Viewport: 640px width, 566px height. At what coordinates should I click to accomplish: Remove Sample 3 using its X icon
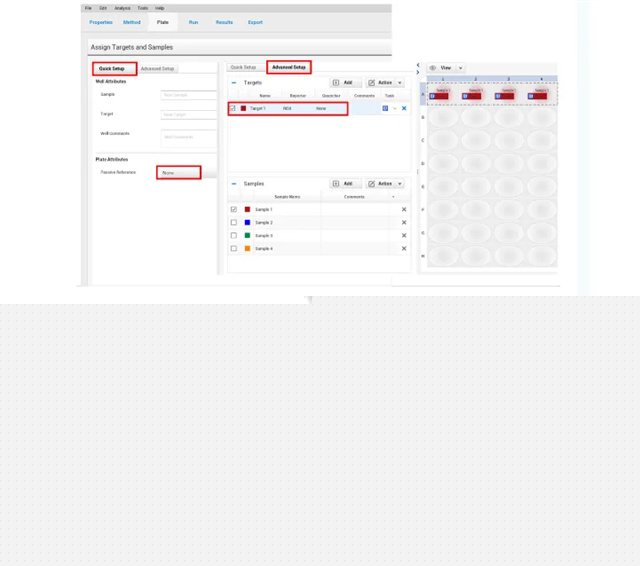404,235
